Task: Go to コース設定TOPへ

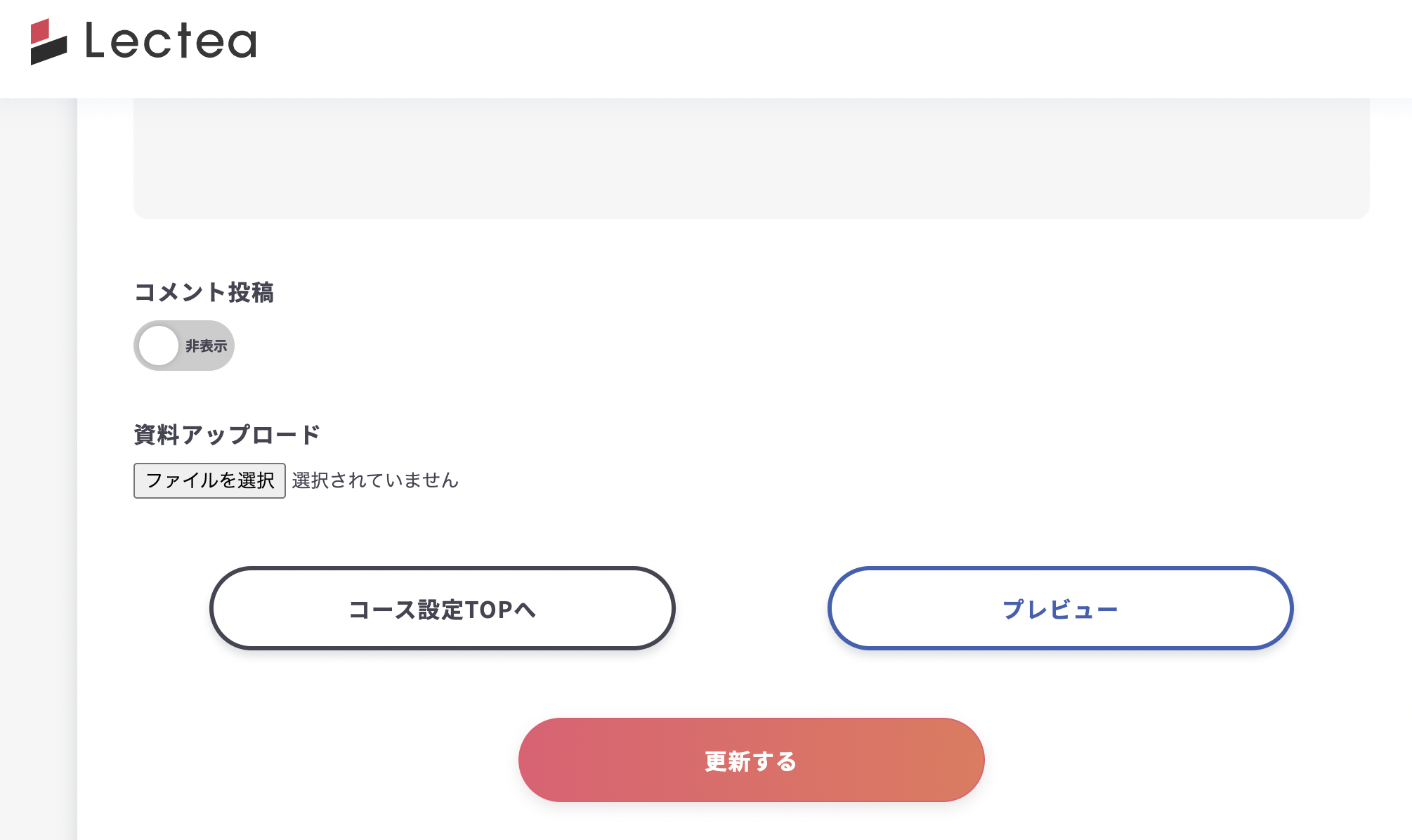Action: pyautogui.click(x=443, y=608)
